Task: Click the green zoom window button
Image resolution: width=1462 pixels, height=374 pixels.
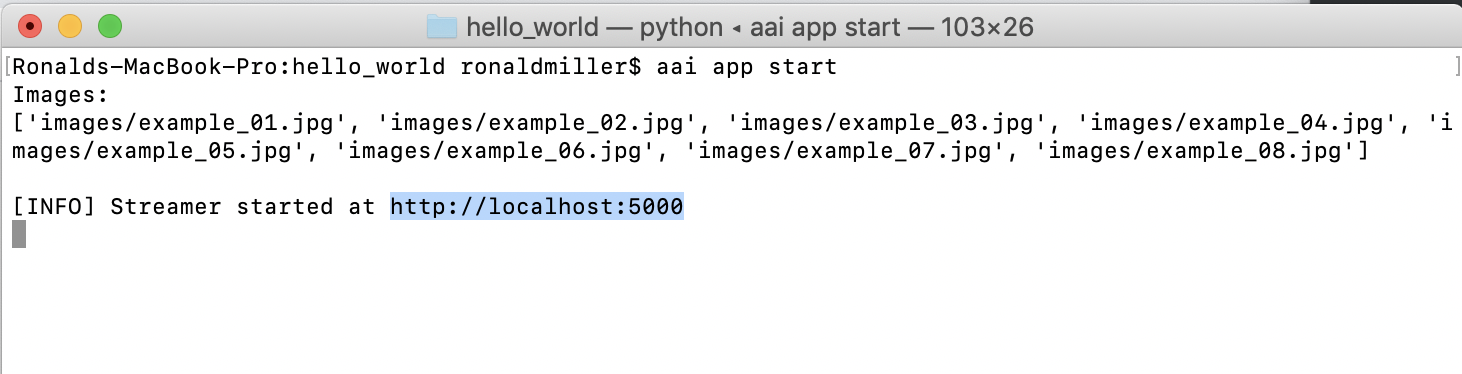Action: 110,26
